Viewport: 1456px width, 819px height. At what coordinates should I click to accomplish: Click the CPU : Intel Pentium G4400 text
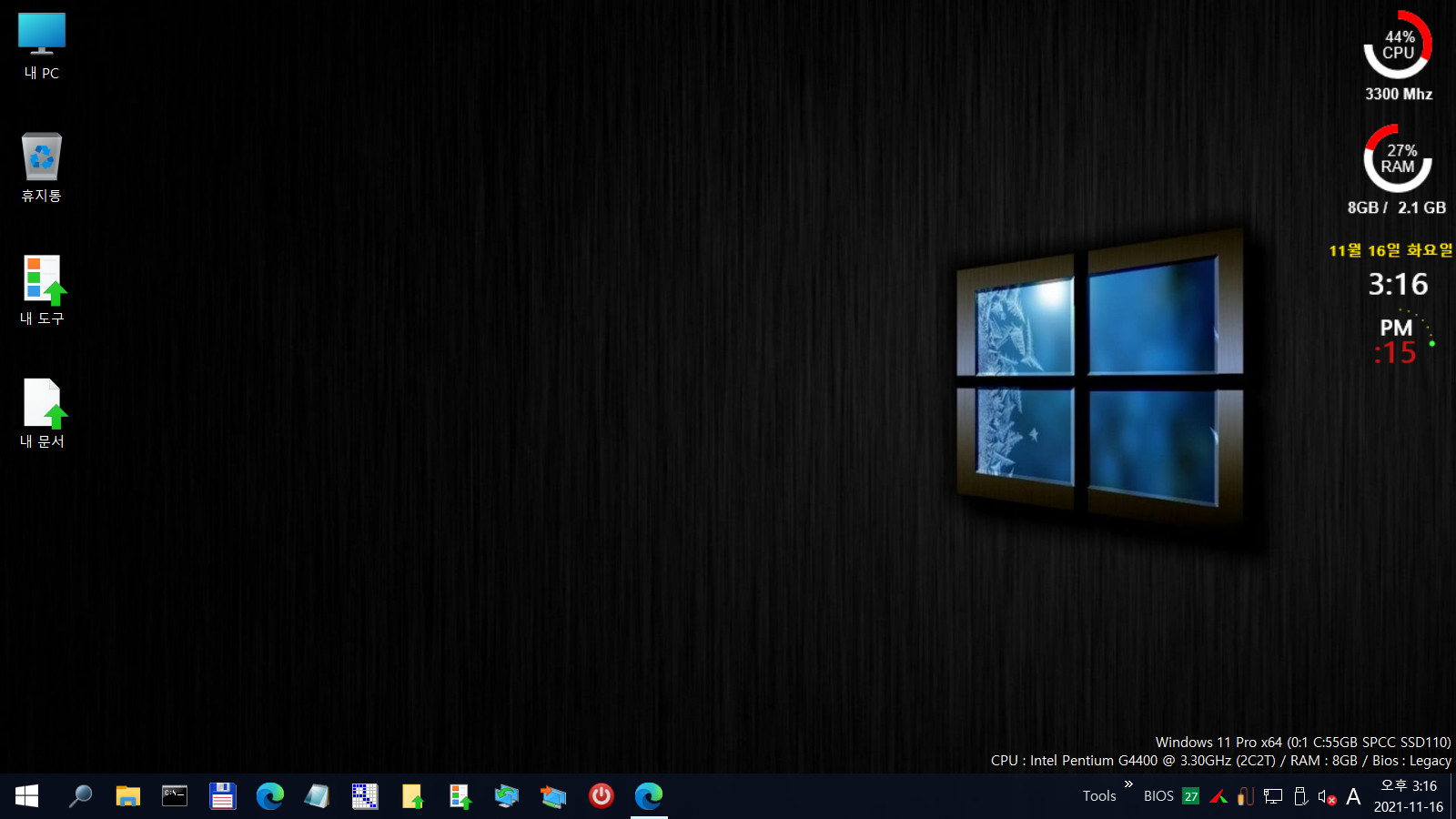point(1221,761)
